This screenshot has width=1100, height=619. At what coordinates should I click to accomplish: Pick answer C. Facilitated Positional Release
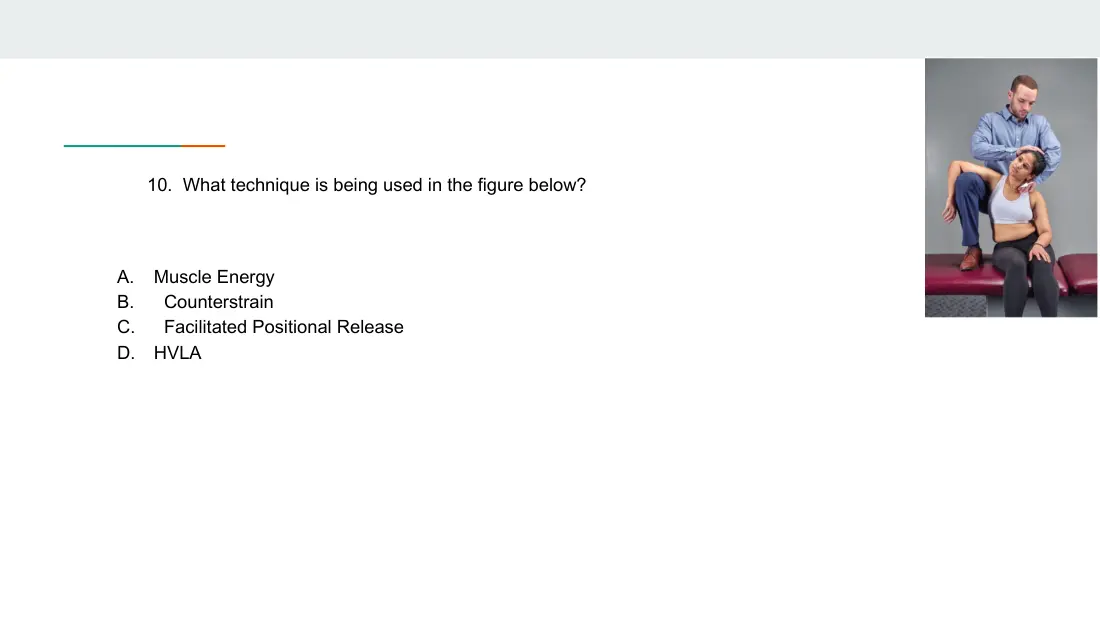point(260,327)
